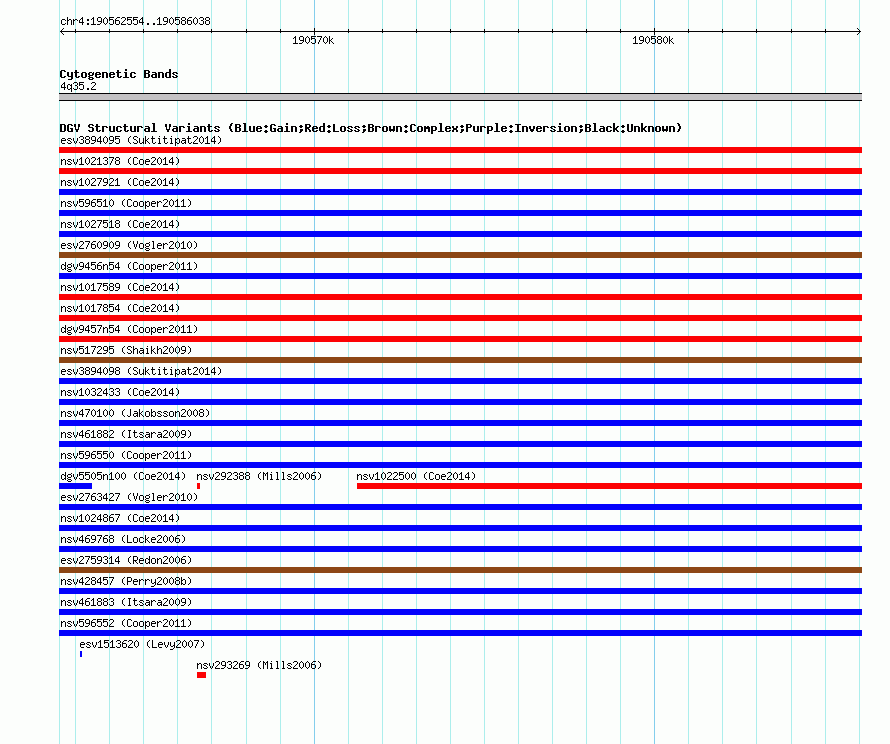Image resolution: width=890 pixels, height=744 pixels.
Task: Click the brown bar under nsv517295
Action: (460, 360)
